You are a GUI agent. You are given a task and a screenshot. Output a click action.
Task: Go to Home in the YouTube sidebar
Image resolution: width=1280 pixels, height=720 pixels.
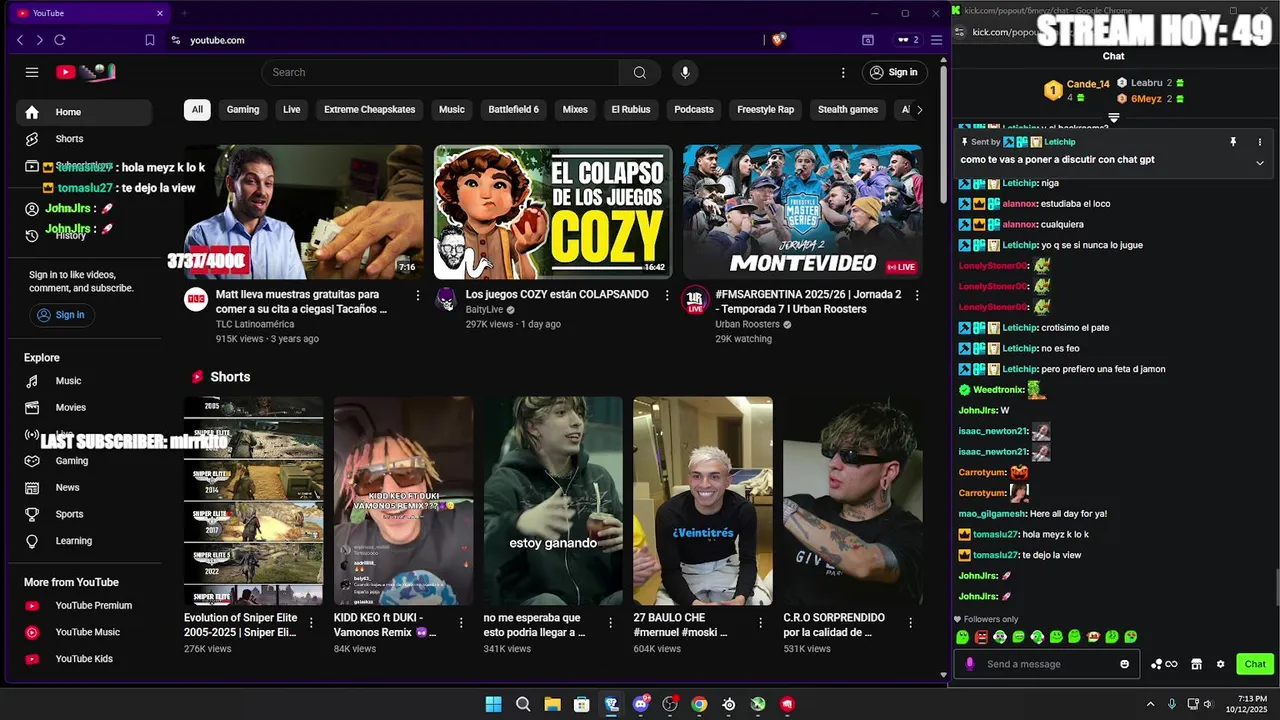[x=84, y=112]
